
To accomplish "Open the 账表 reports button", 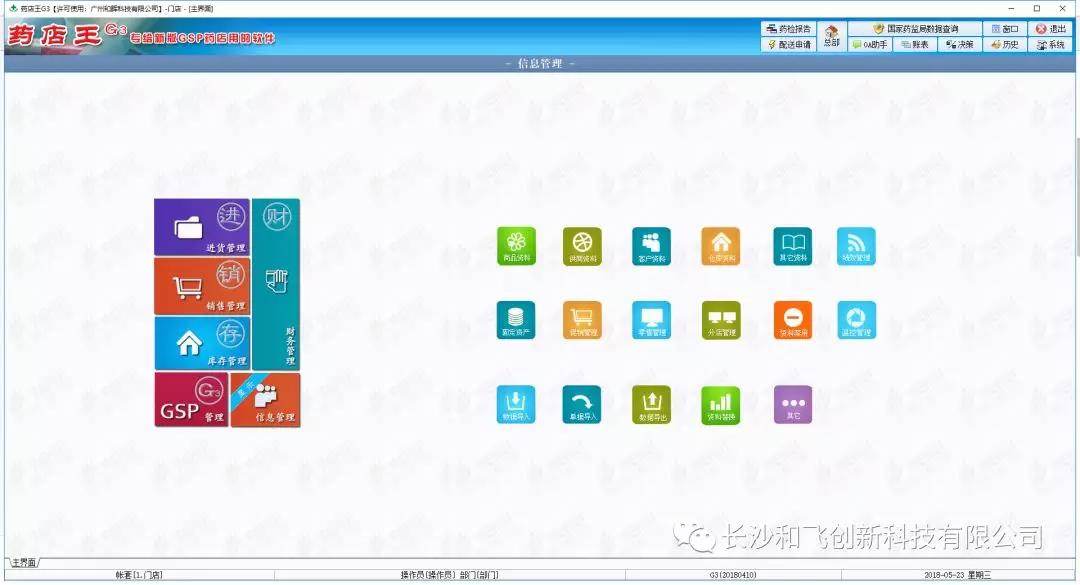I will 915,44.
